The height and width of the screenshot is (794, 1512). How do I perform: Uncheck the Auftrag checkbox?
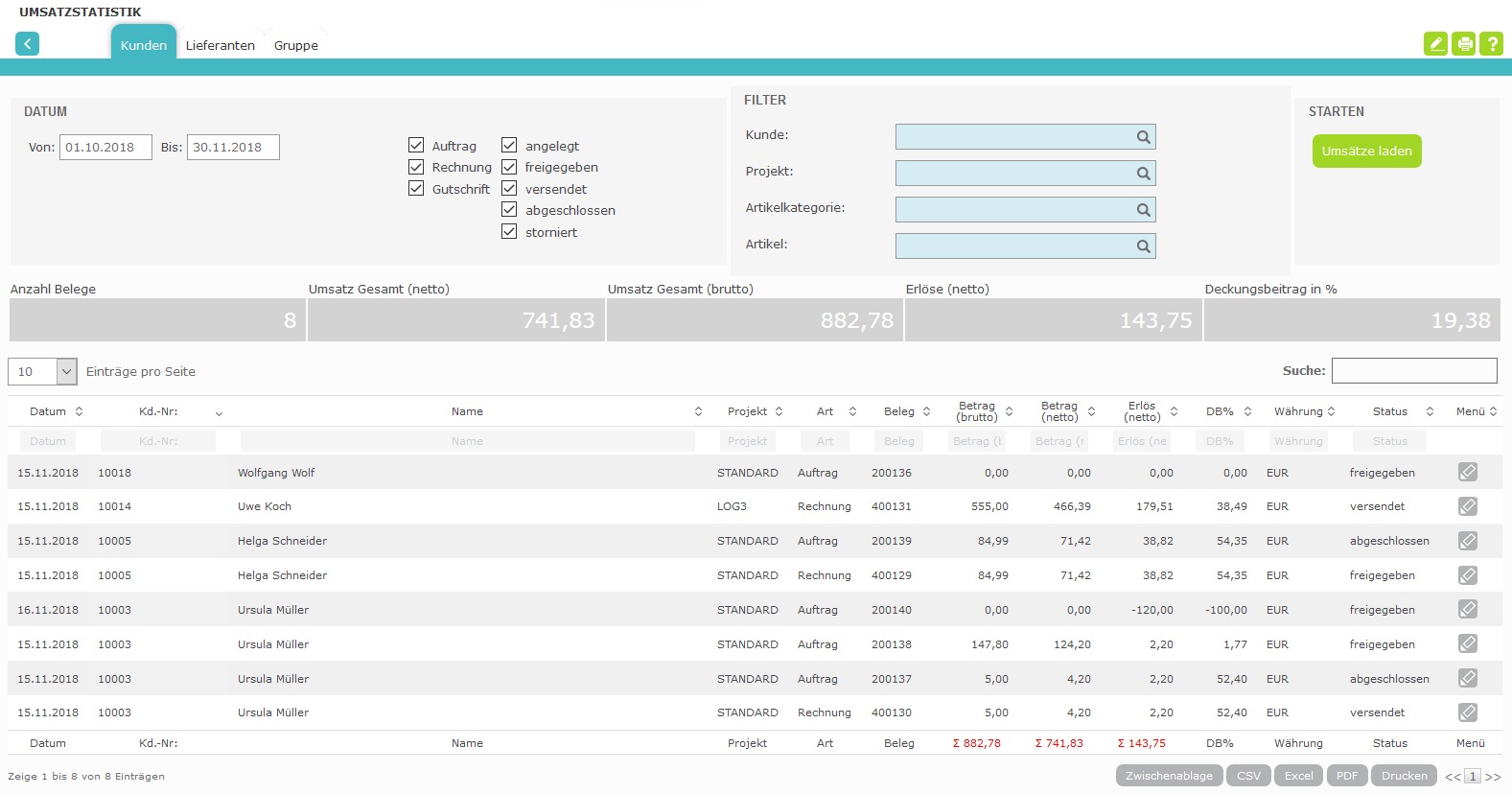[x=416, y=146]
